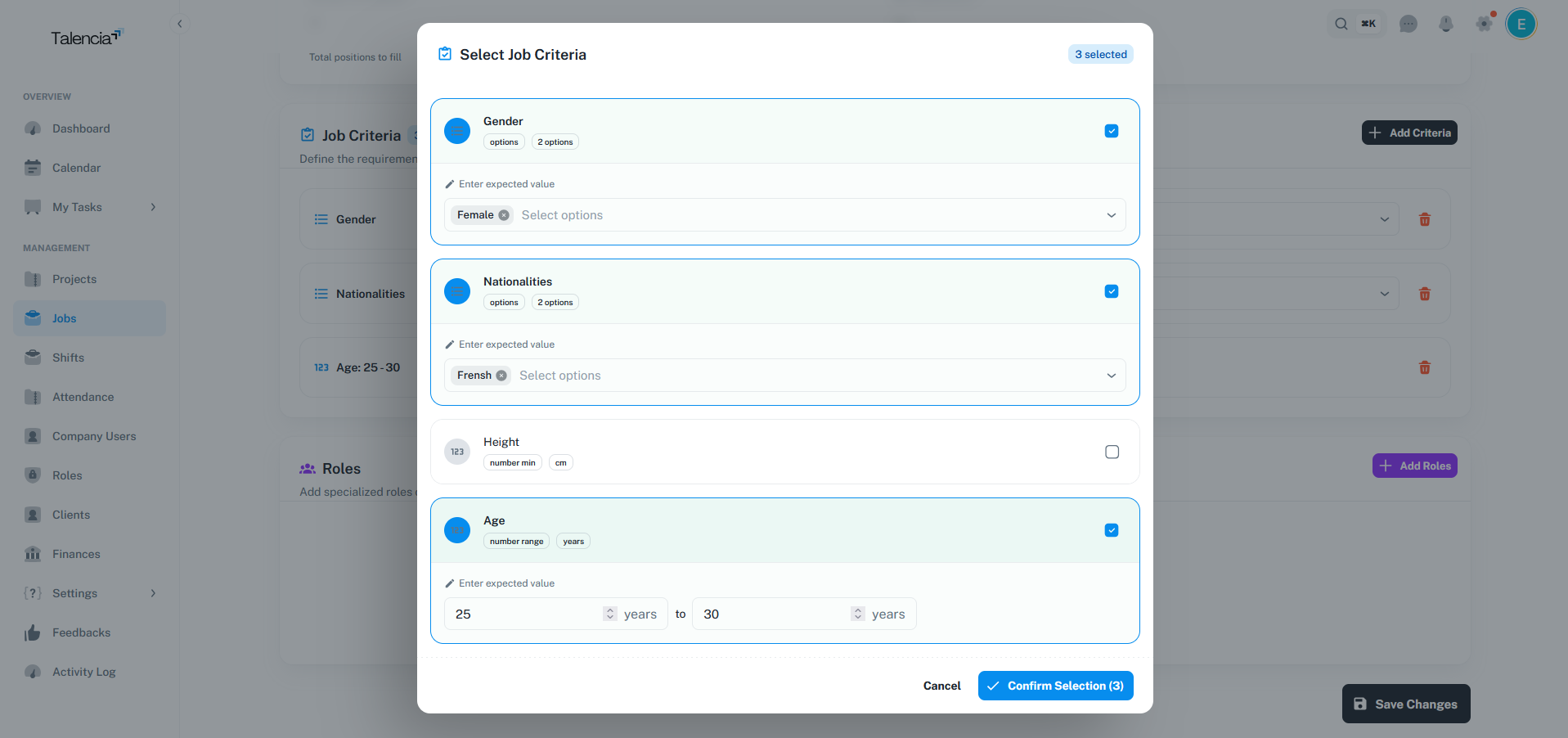Open the search icon in top bar
The width and height of the screenshot is (1568, 738).
[x=1341, y=24]
